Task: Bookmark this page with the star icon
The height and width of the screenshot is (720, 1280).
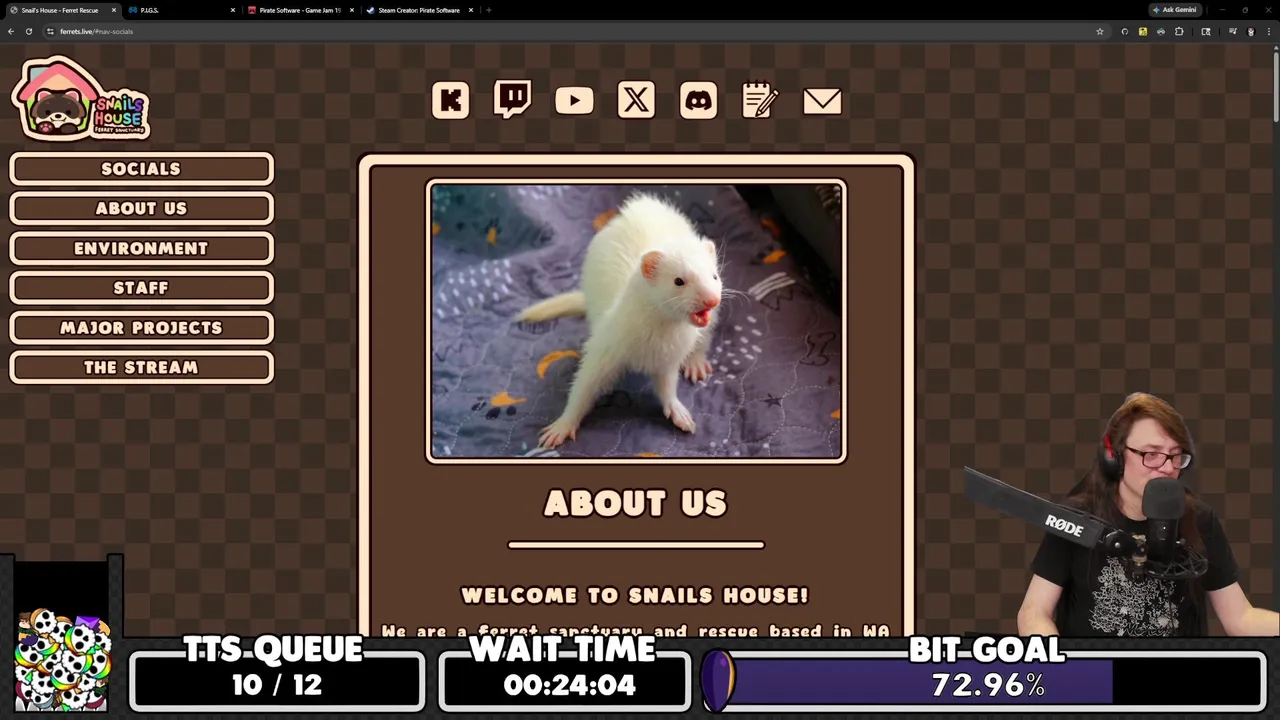Action: tap(1100, 31)
